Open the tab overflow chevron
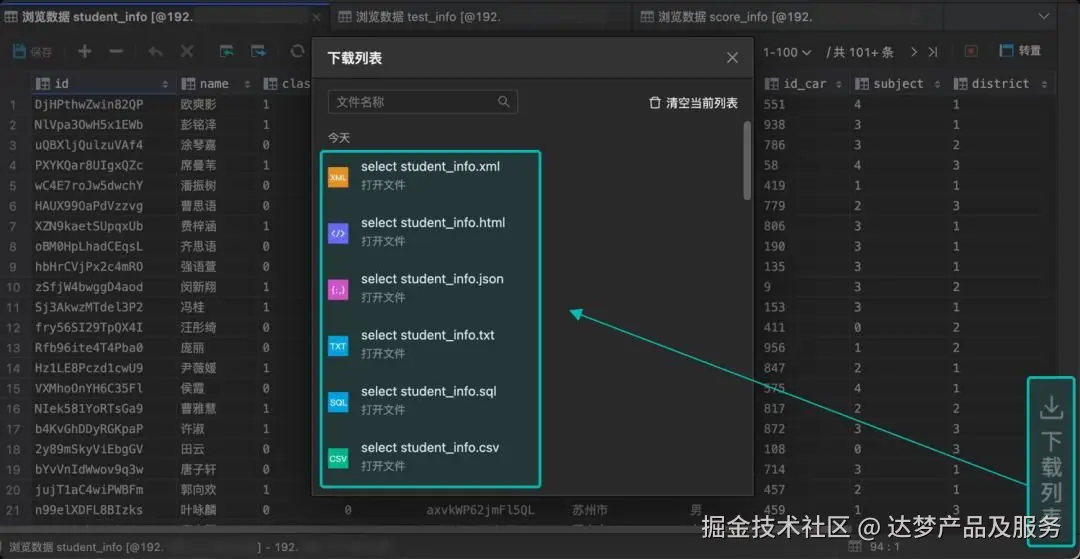This screenshot has width=1080, height=559. (x=1044, y=17)
